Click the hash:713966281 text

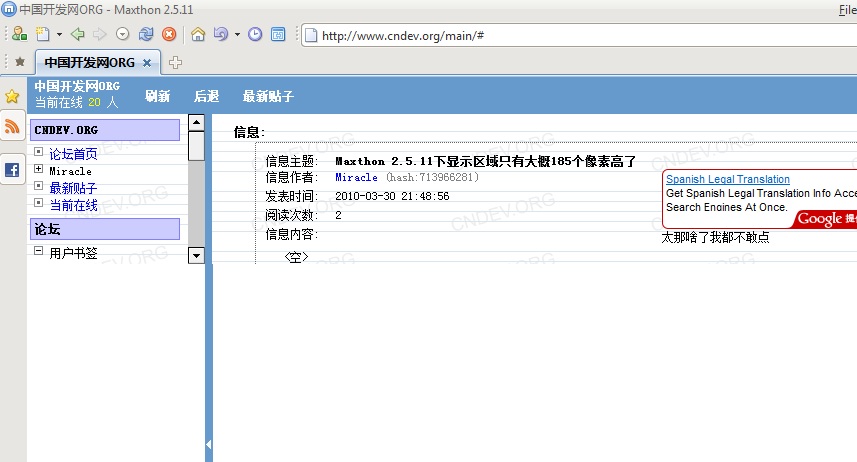tap(432, 177)
